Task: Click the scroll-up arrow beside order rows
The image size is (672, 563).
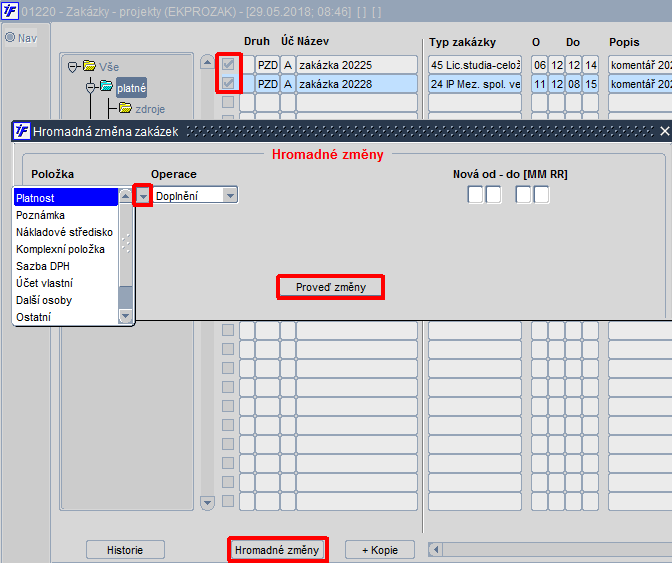Action: (208, 62)
